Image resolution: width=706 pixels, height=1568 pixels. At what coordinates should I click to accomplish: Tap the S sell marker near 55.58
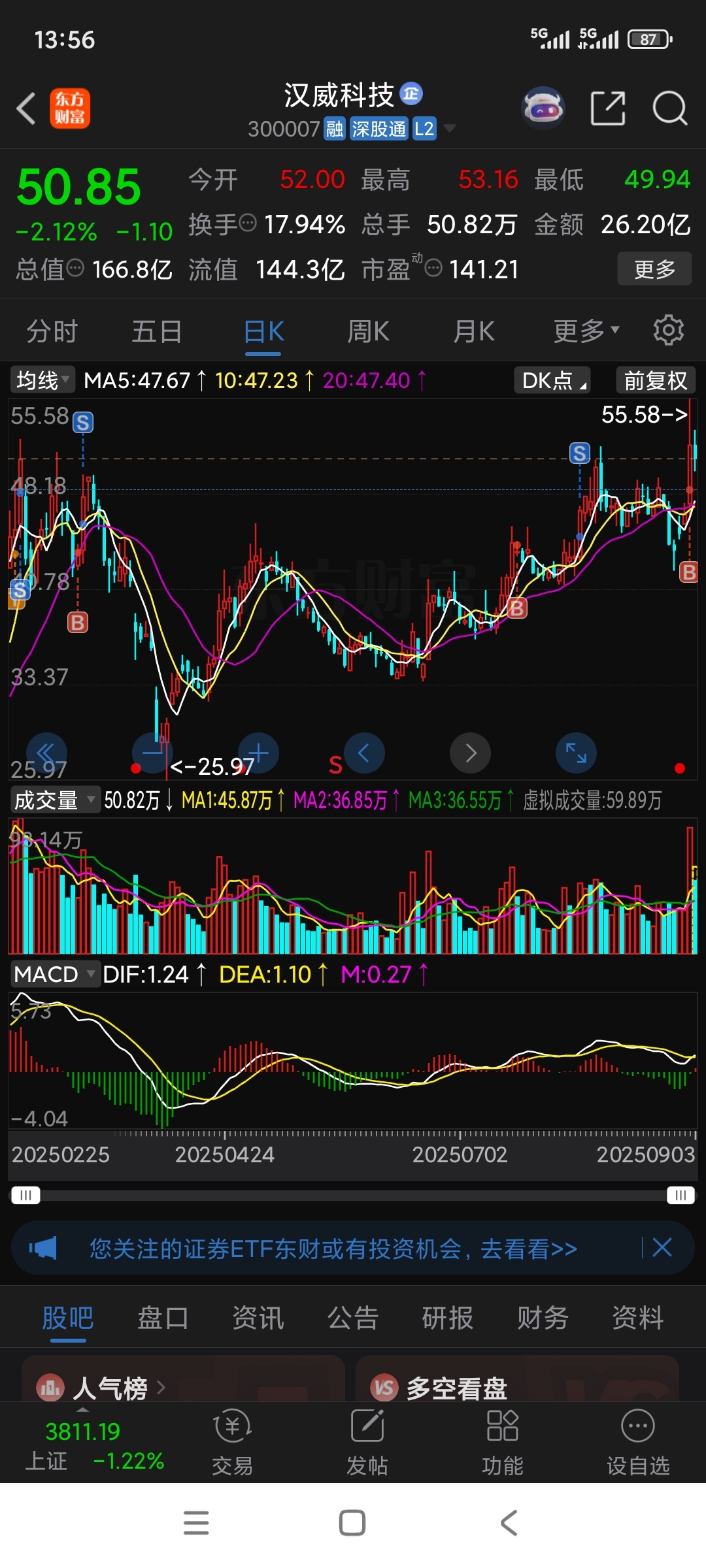click(82, 423)
